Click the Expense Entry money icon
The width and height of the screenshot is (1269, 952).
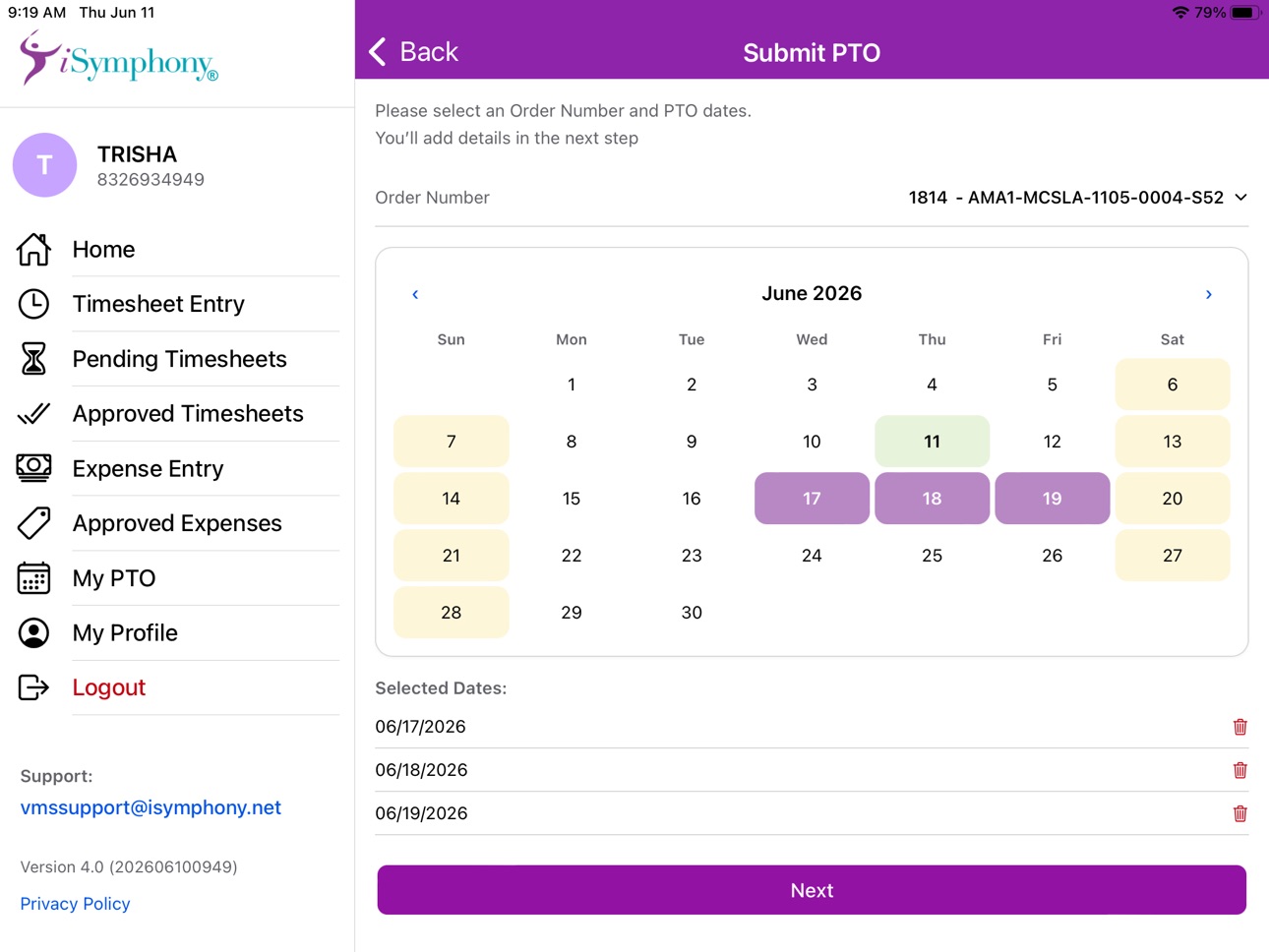[x=33, y=468]
